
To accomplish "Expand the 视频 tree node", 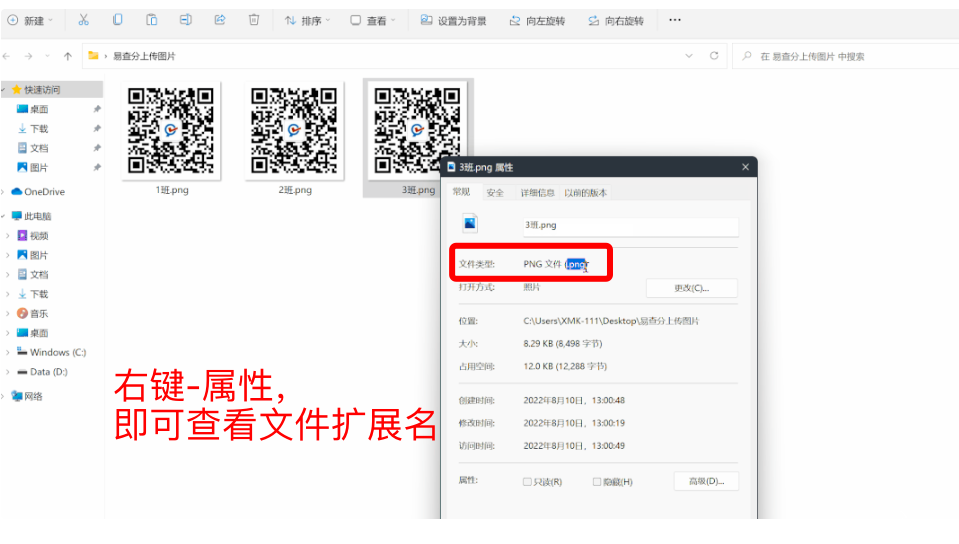I will [8, 236].
